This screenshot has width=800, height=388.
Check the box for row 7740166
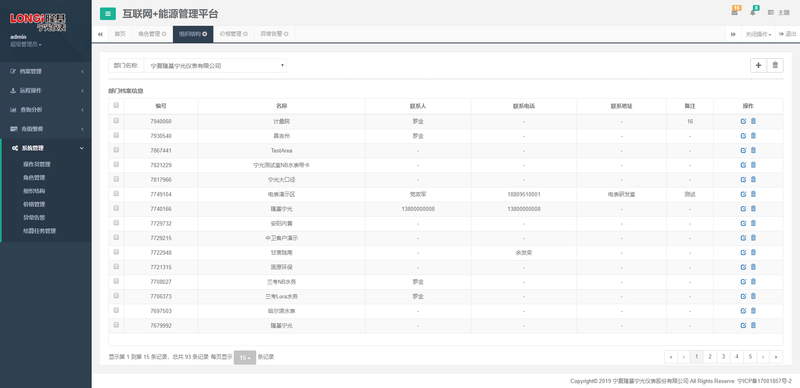coord(116,208)
